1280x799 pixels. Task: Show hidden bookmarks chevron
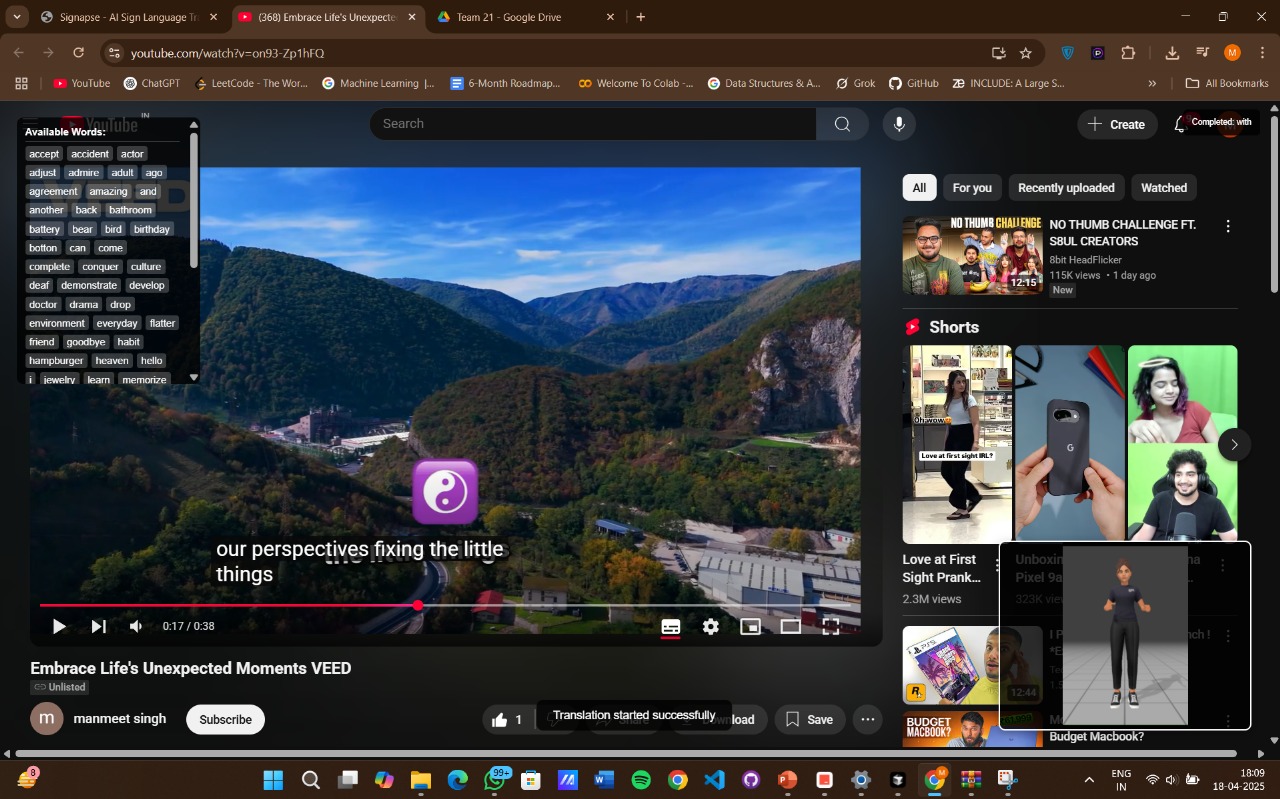[1152, 84]
